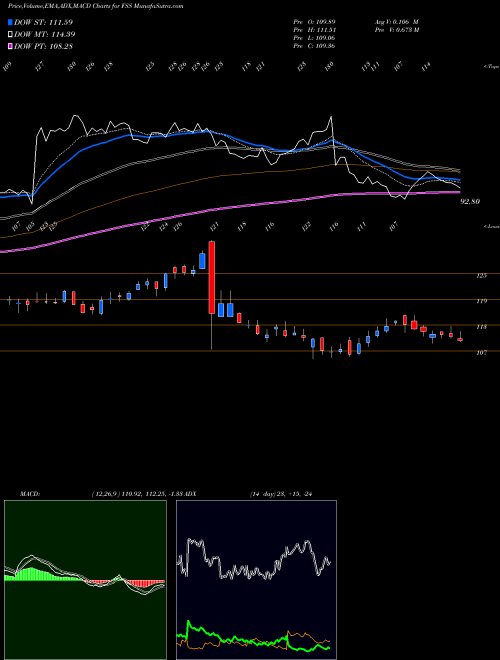Select the chart title mentioning FSS ManafaSutra.com
This screenshot has width=500, height=660.
[x=96, y=7]
